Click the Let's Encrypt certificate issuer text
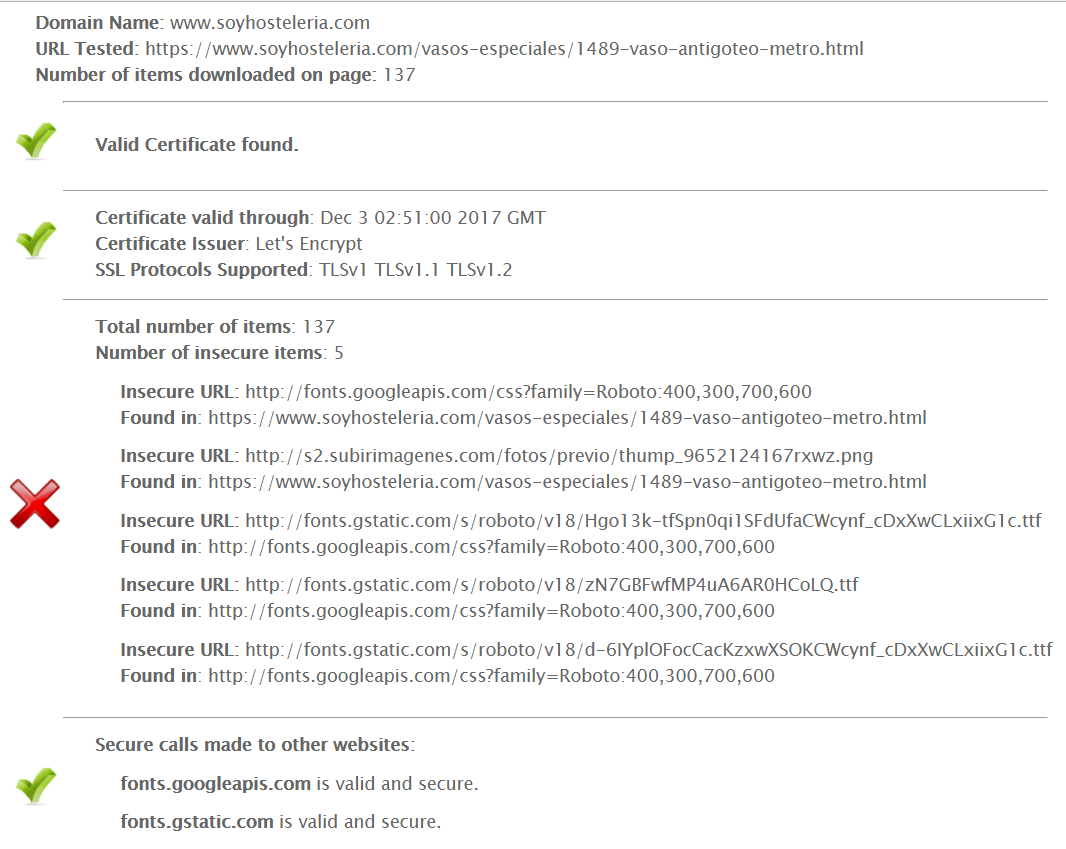The height and width of the screenshot is (849, 1066). point(309,244)
